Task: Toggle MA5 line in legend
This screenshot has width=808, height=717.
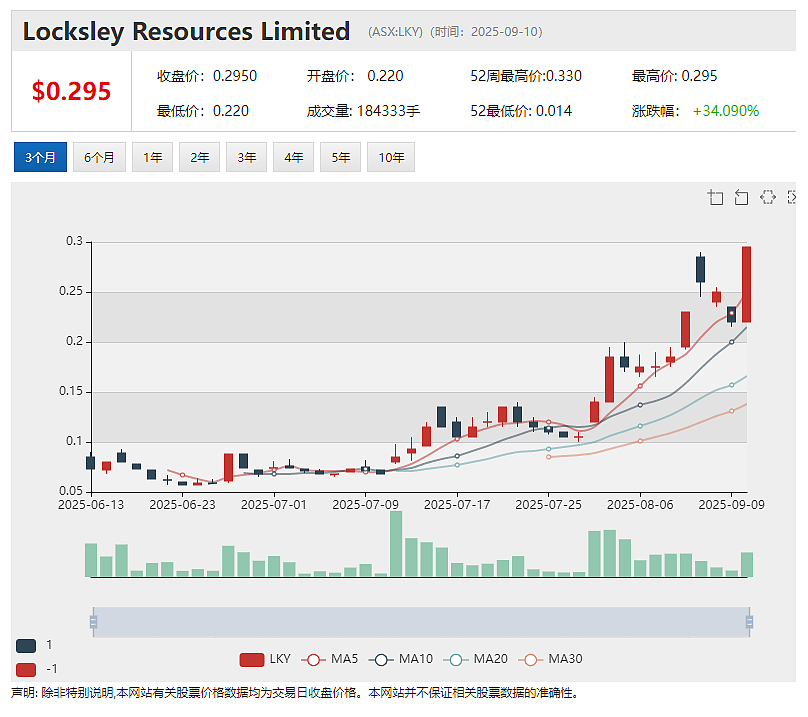Action: tap(330, 659)
